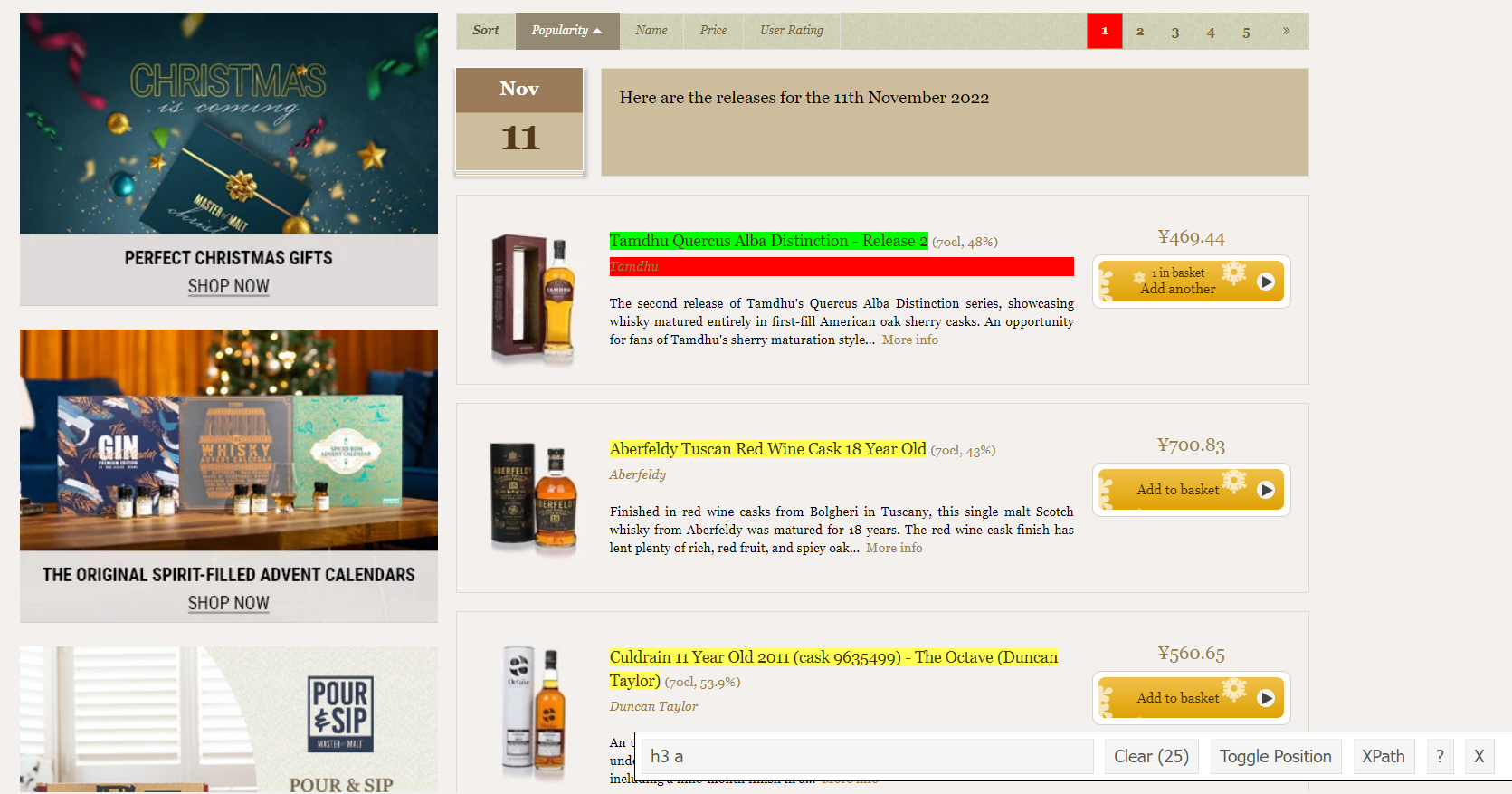Image resolution: width=1512 pixels, height=794 pixels.
Task: Click the selector input field containing h3 a
Action: (x=867, y=757)
